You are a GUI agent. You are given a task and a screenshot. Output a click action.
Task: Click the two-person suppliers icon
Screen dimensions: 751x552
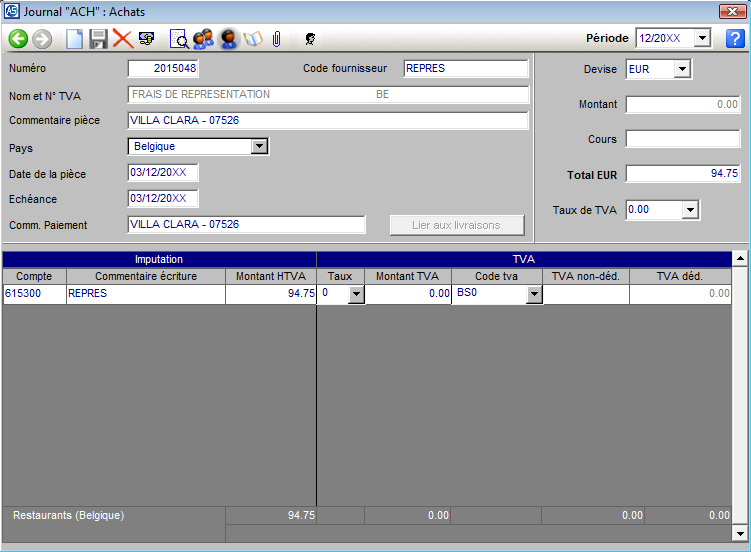[x=204, y=39]
